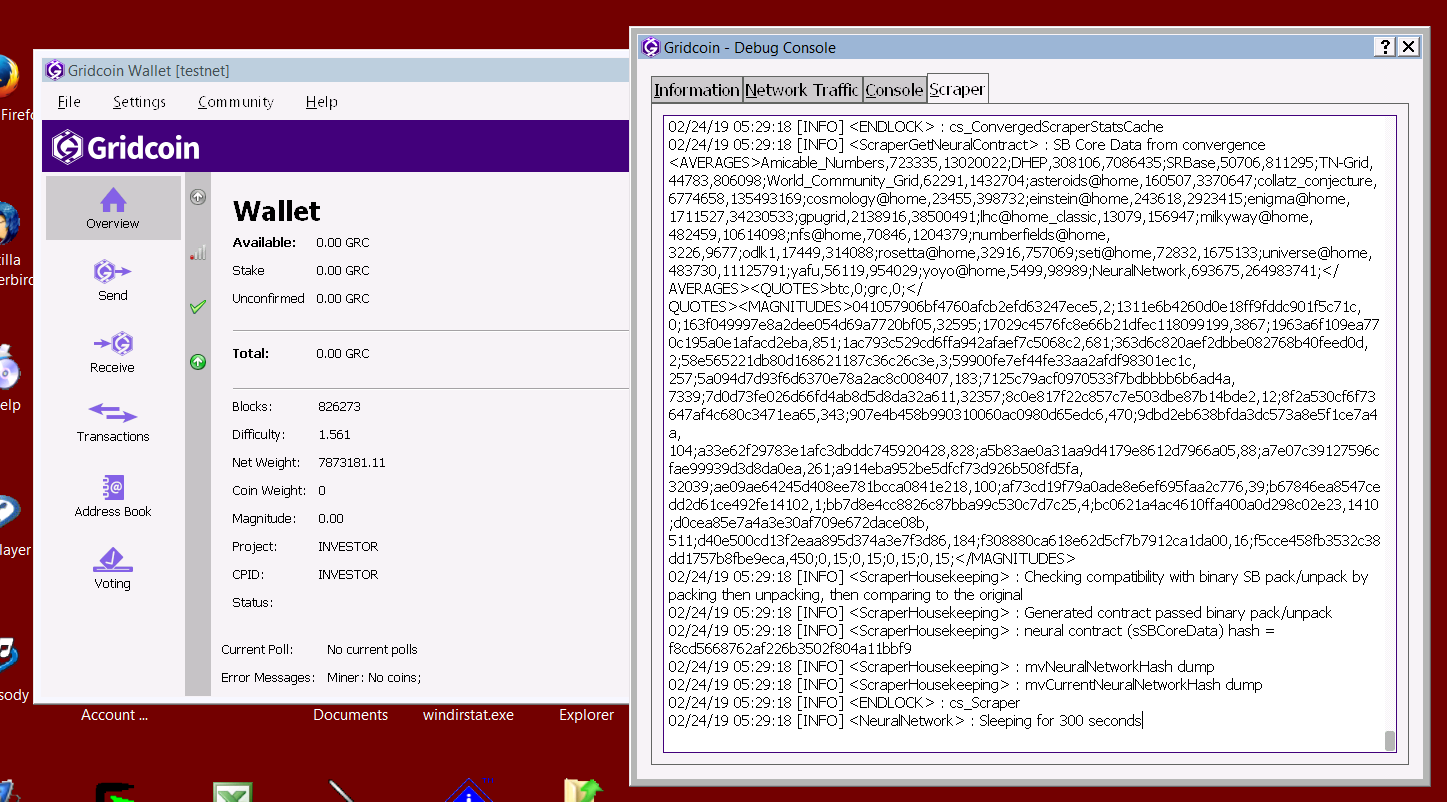Screen dimensions: 1447x802
Task: Open the Address Book page
Action: pyautogui.click(x=113, y=496)
